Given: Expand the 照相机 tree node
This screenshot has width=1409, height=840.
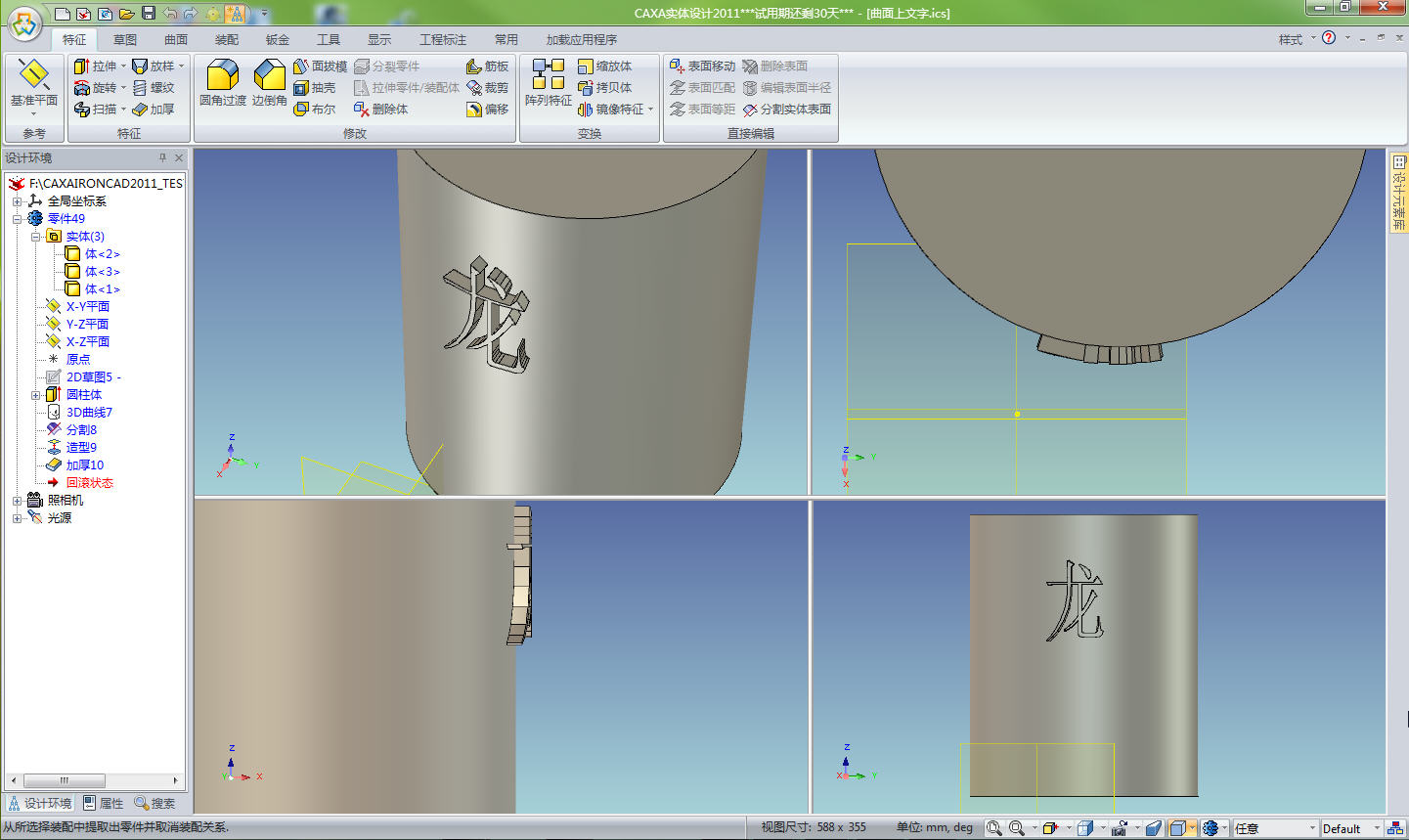Looking at the screenshot, I should click(x=17, y=501).
